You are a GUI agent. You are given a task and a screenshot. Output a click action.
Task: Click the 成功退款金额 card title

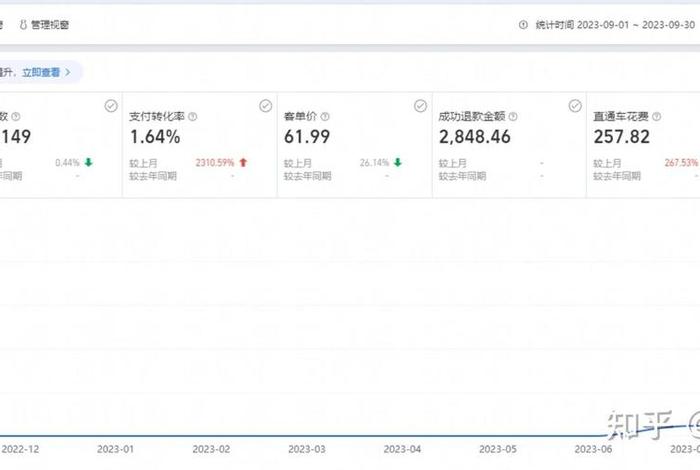pyautogui.click(x=471, y=116)
